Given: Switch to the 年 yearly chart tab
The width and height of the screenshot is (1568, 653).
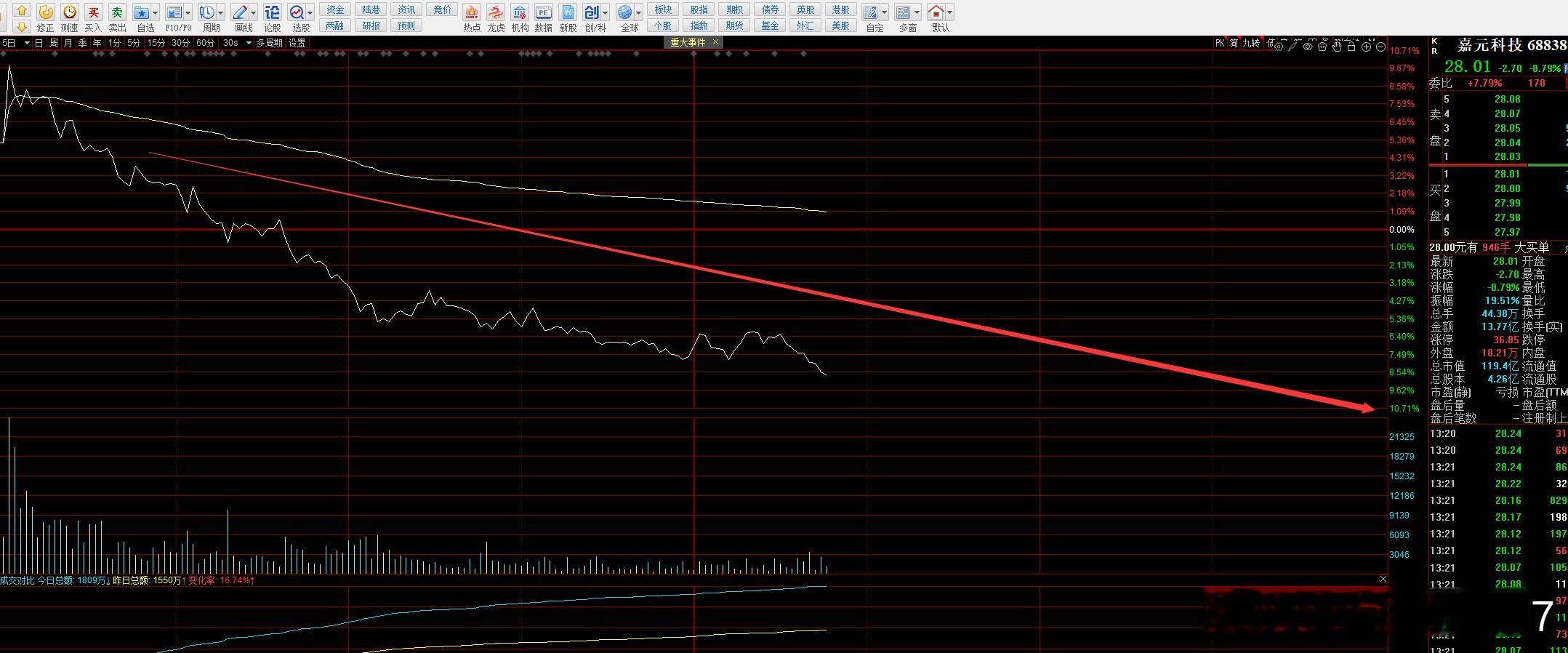Looking at the screenshot, I should point(97,43).
